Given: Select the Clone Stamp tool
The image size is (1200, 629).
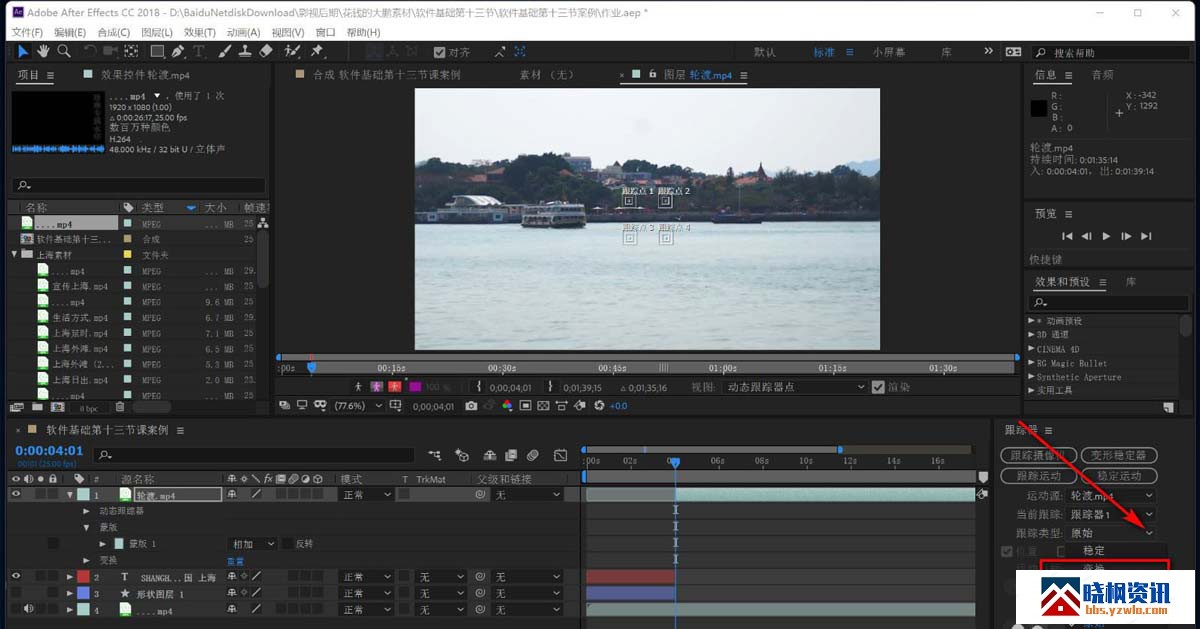Looking at the screenshot, I should click(x=245, y=52).
